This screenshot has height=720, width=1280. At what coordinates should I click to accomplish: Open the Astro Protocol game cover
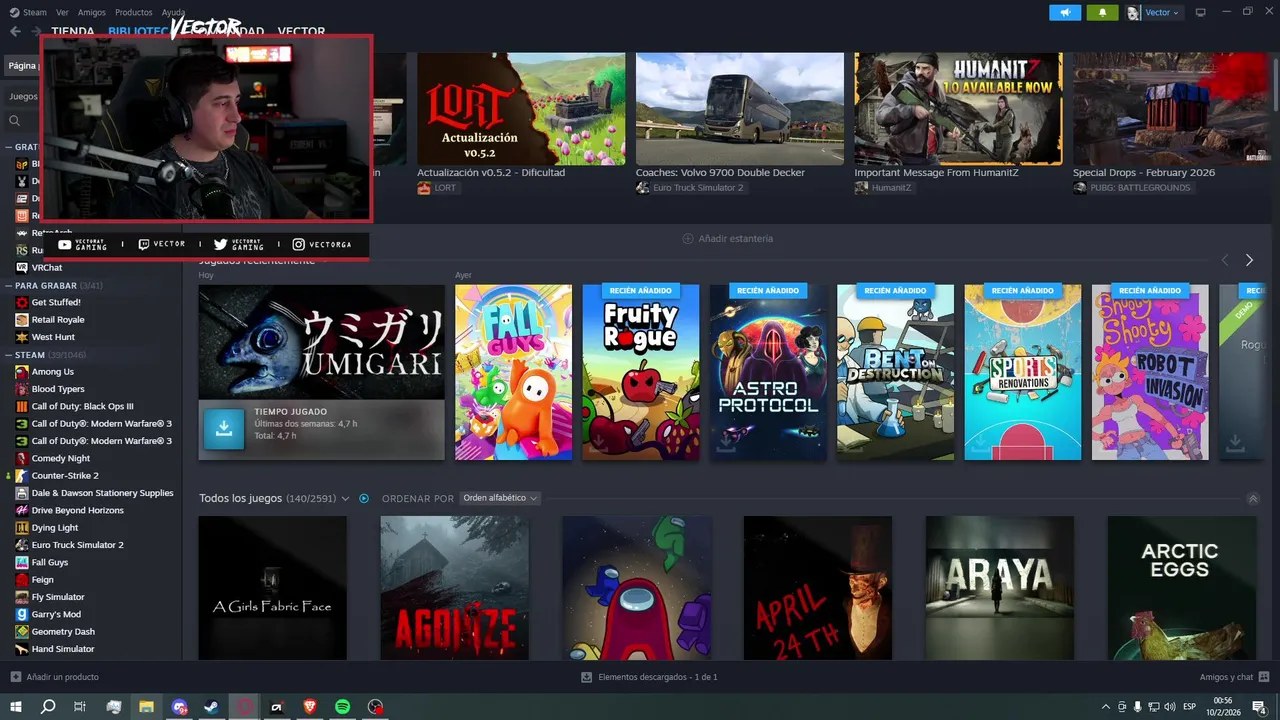[x=768, y=372]
